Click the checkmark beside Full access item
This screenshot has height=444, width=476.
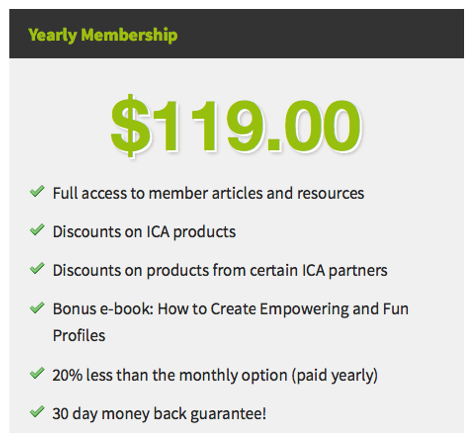click(x=37, y=191)
